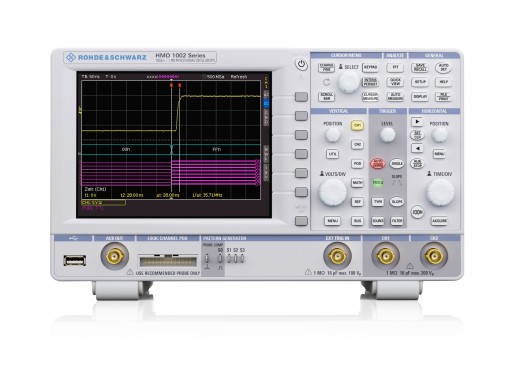Click the pattern generator S0 pin

click(x=220, y=259)
